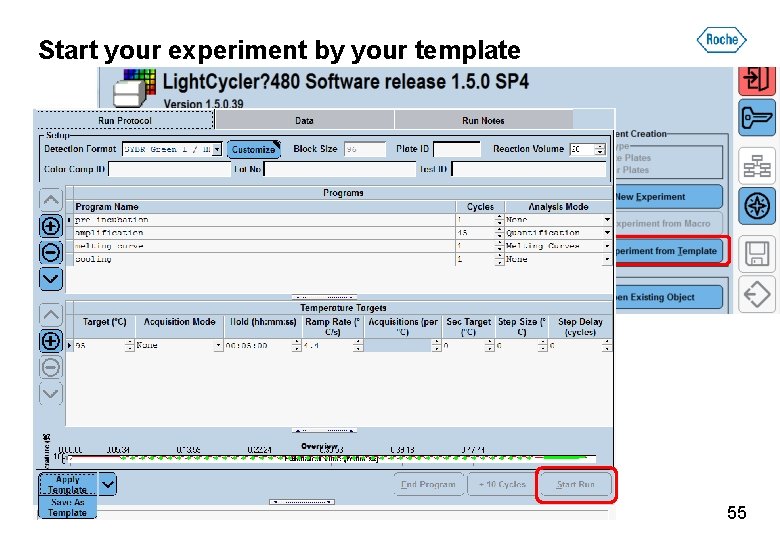
Task: Switch to Data tab
Action: [304, 120]
